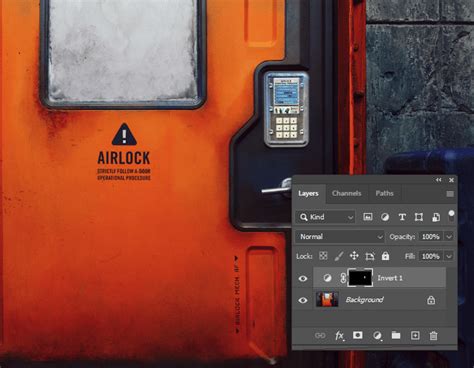Filter for smart objects
The width and height of the screenshot is (474, 368).
(x=436, y=217)
